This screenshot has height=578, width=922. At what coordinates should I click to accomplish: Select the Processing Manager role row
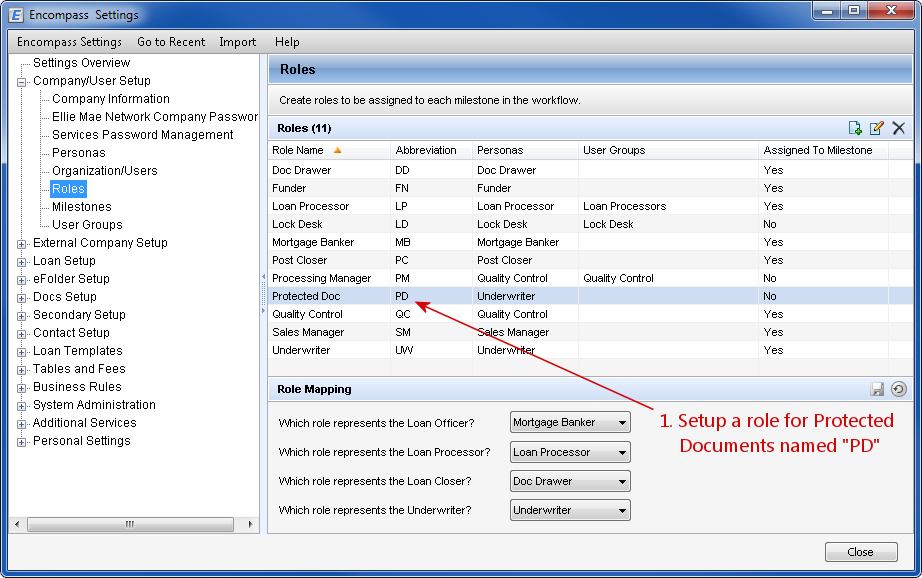coord(590,278)
